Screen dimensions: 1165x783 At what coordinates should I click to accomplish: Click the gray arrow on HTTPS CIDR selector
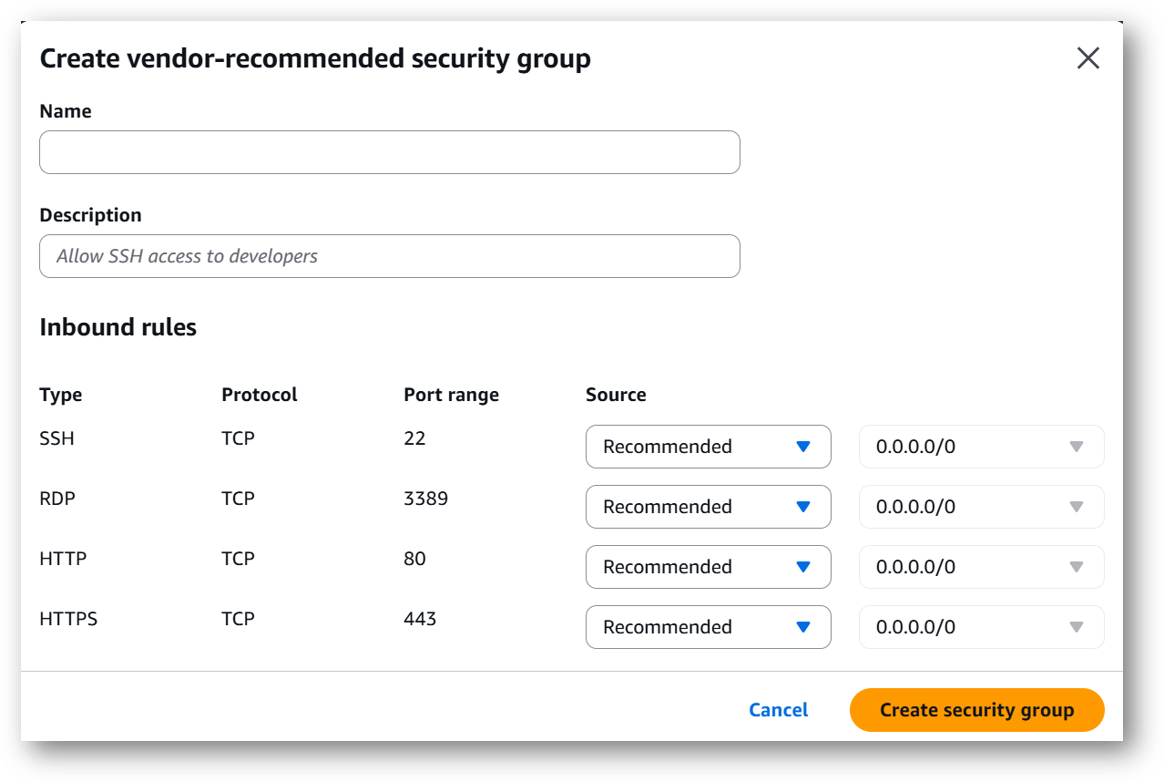coord(1077,627)
